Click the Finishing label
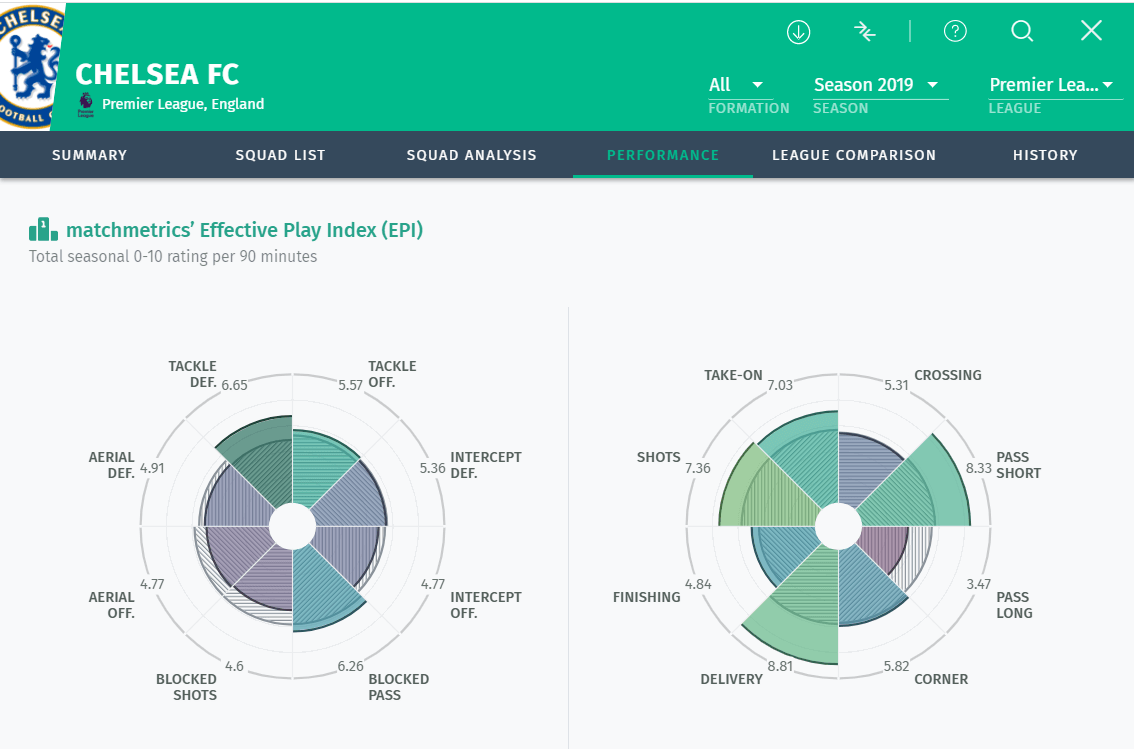 647,597
